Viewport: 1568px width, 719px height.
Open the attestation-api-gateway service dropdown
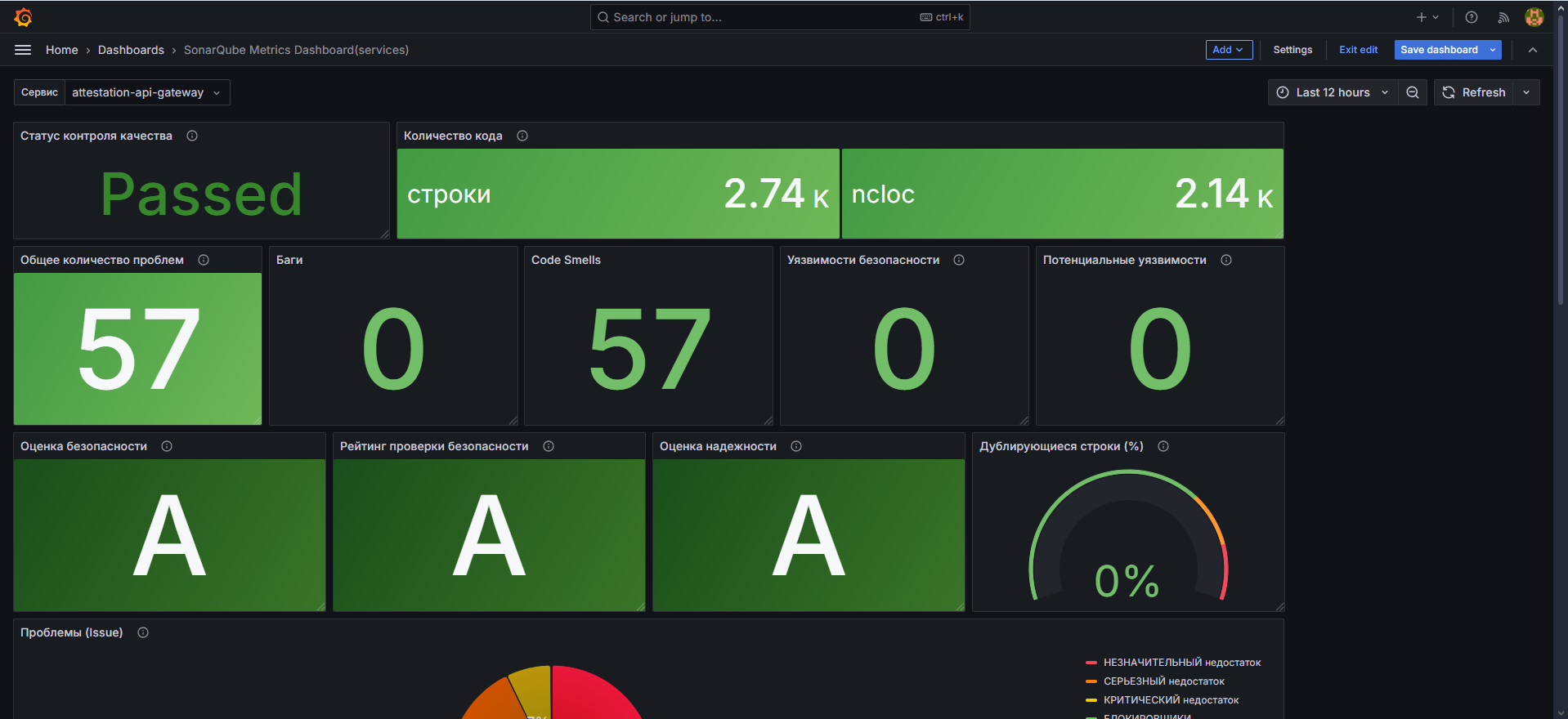[146, 92]
